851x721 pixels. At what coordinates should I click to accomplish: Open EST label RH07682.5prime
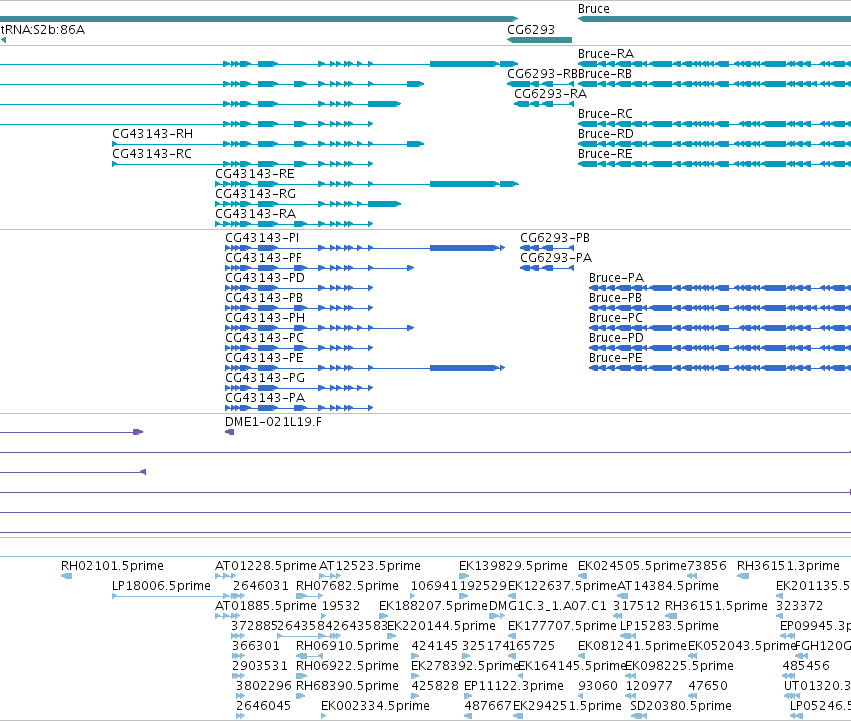(347, 586)
